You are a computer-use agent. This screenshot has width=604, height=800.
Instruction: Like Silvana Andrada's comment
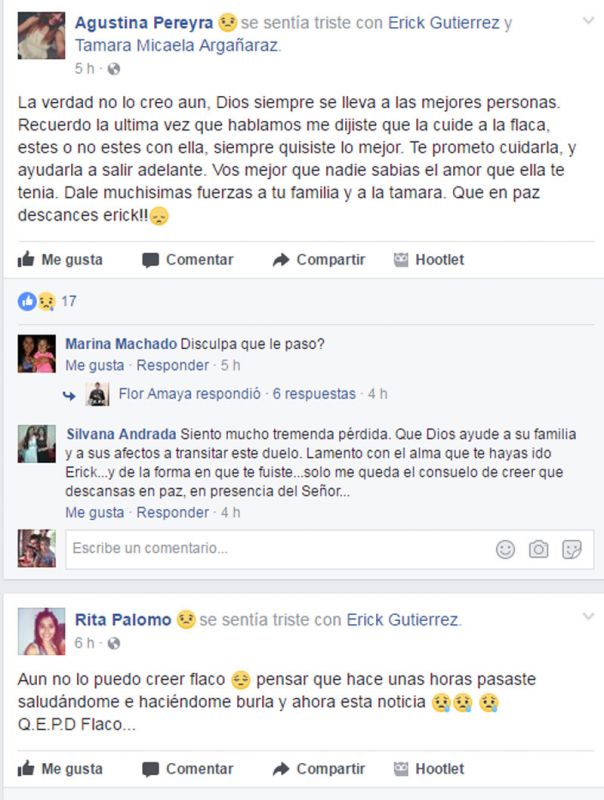(95, 512)
